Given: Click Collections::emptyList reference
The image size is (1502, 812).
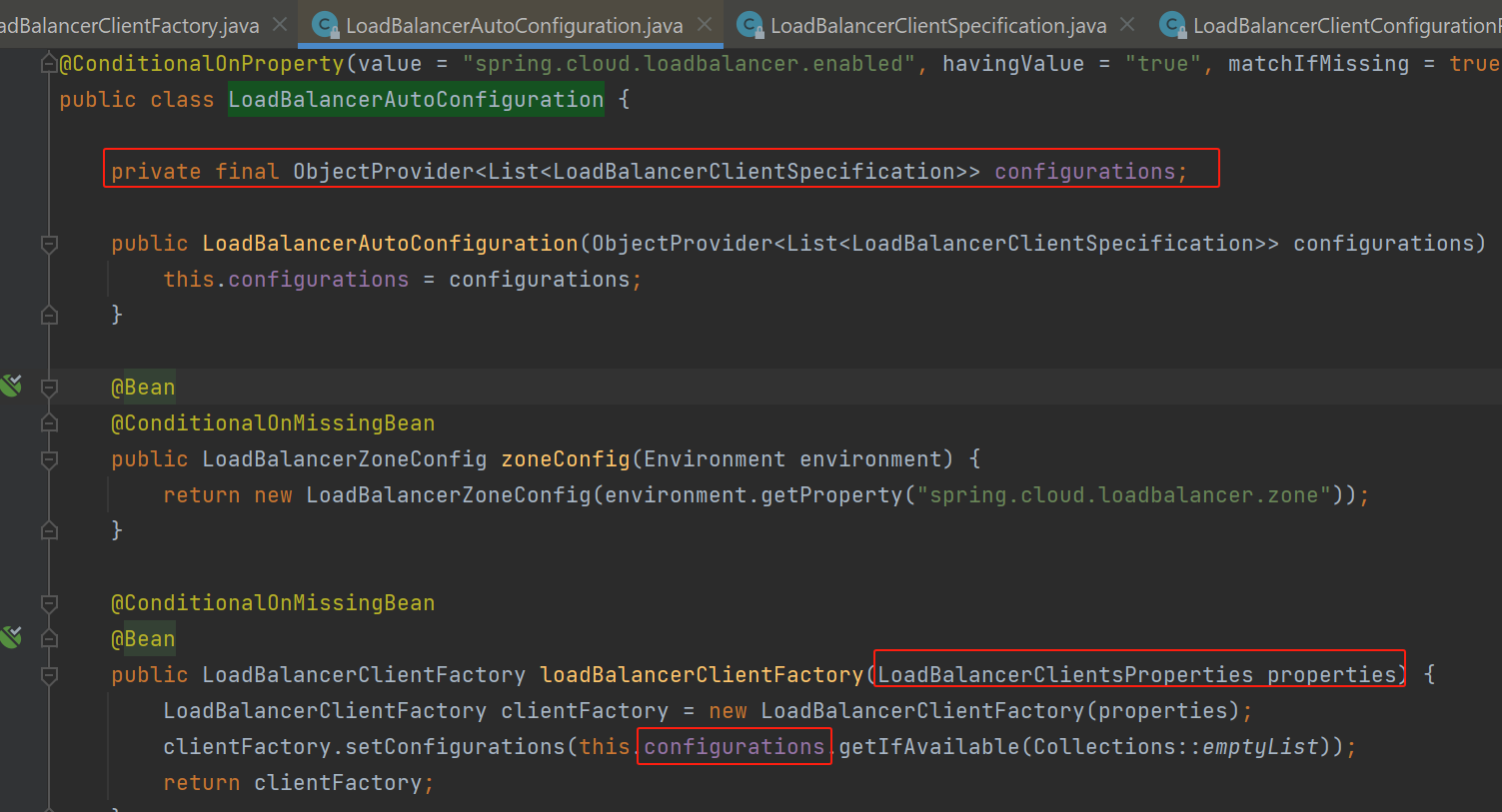Looking at the screenshot, I should 1176,747.
